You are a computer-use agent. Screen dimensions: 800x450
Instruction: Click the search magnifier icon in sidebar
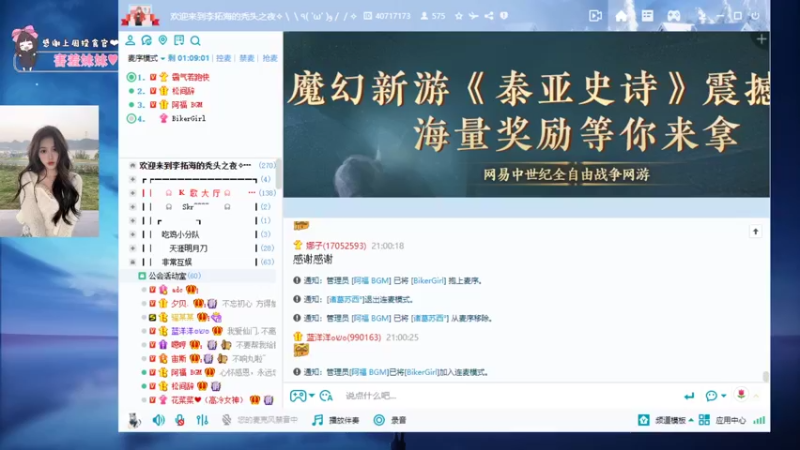(x=195, y=40)
